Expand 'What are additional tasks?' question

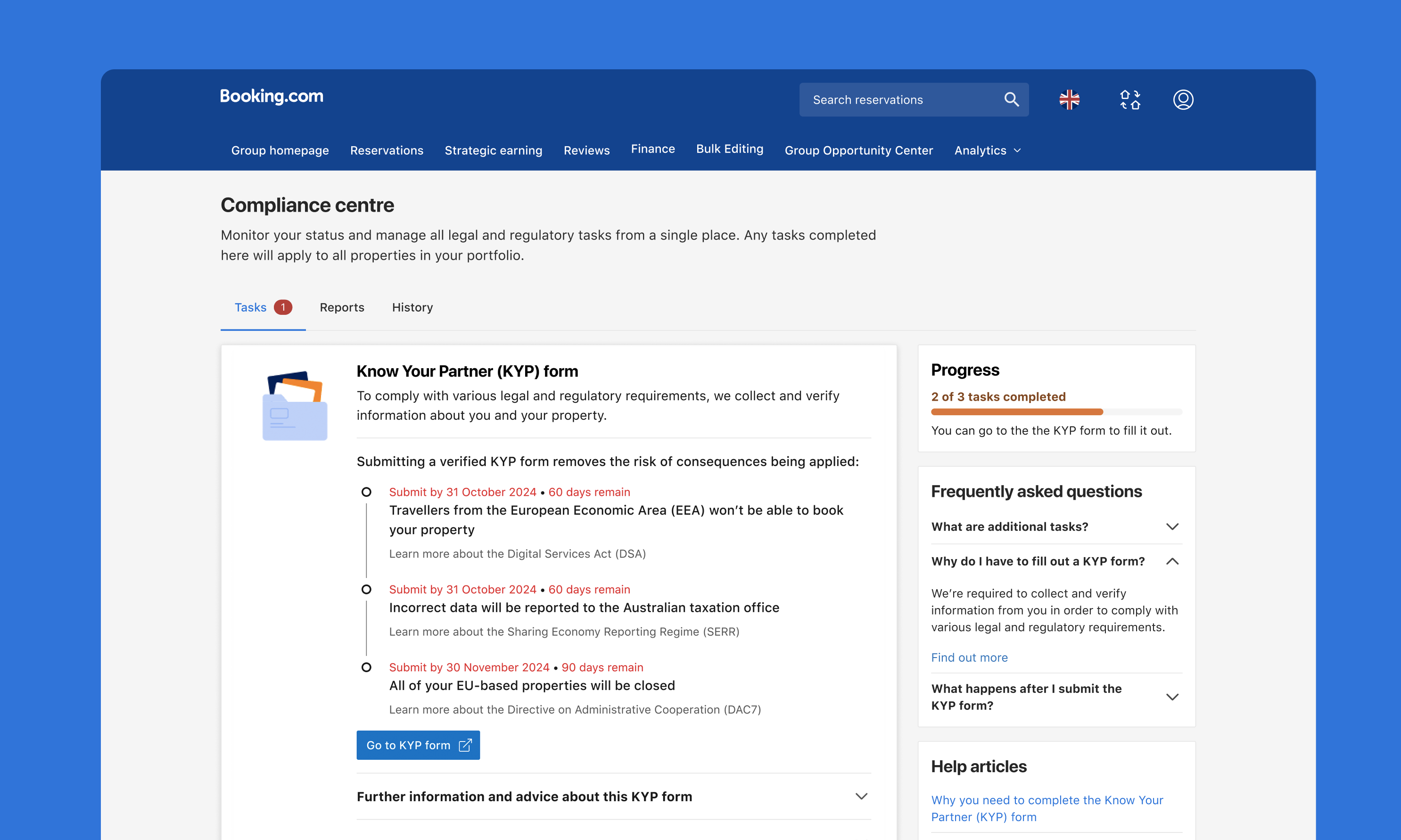tap(1172, 527)
